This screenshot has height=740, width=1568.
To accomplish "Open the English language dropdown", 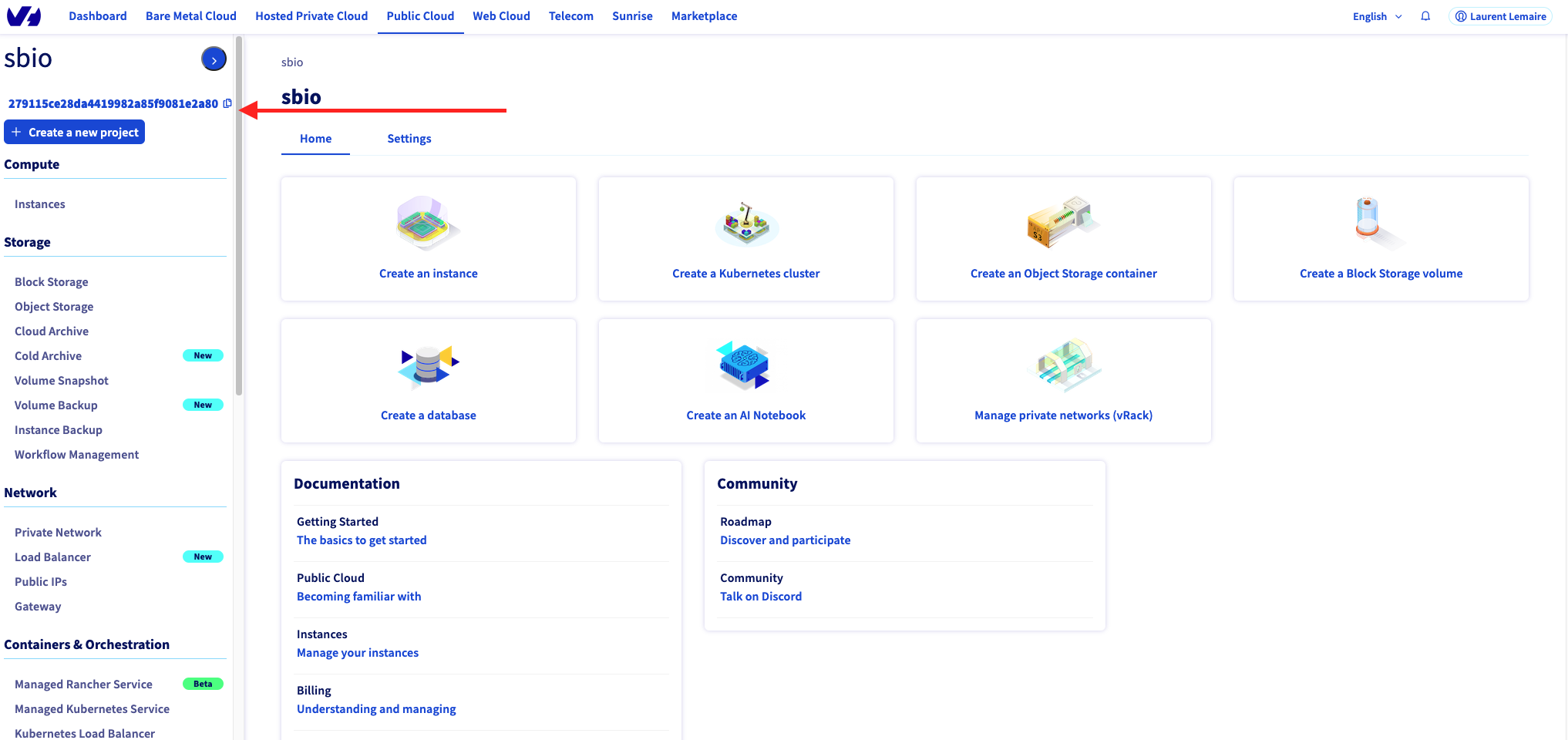I will coord(1376,15).
